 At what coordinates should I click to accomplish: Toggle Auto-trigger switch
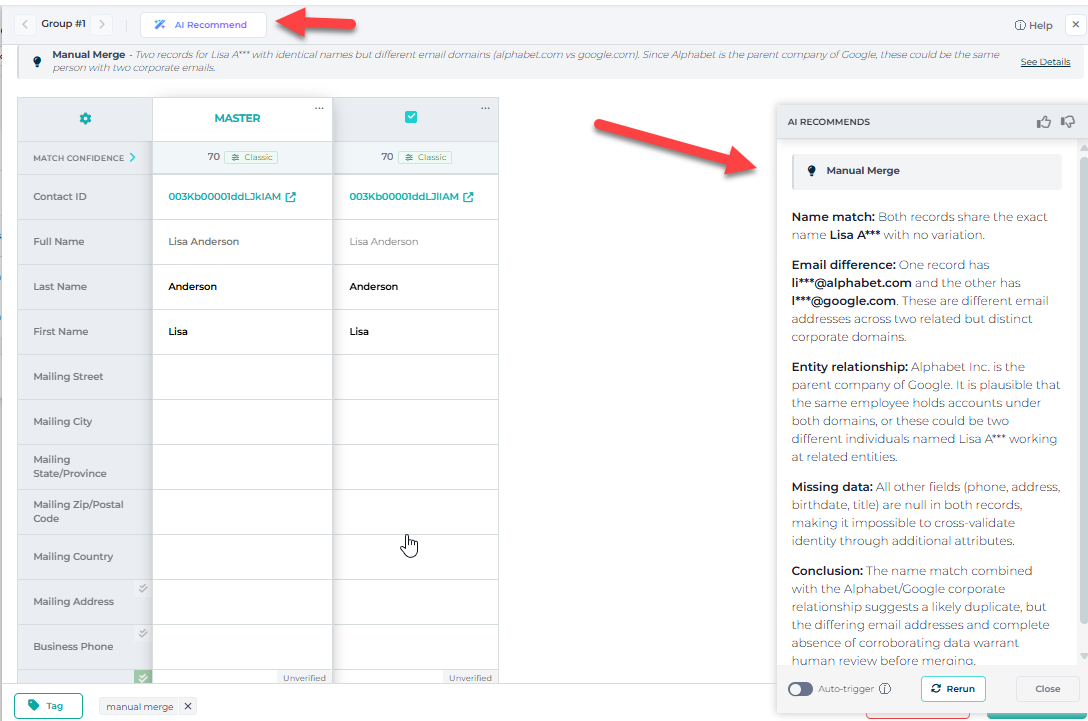pos(800,689)
